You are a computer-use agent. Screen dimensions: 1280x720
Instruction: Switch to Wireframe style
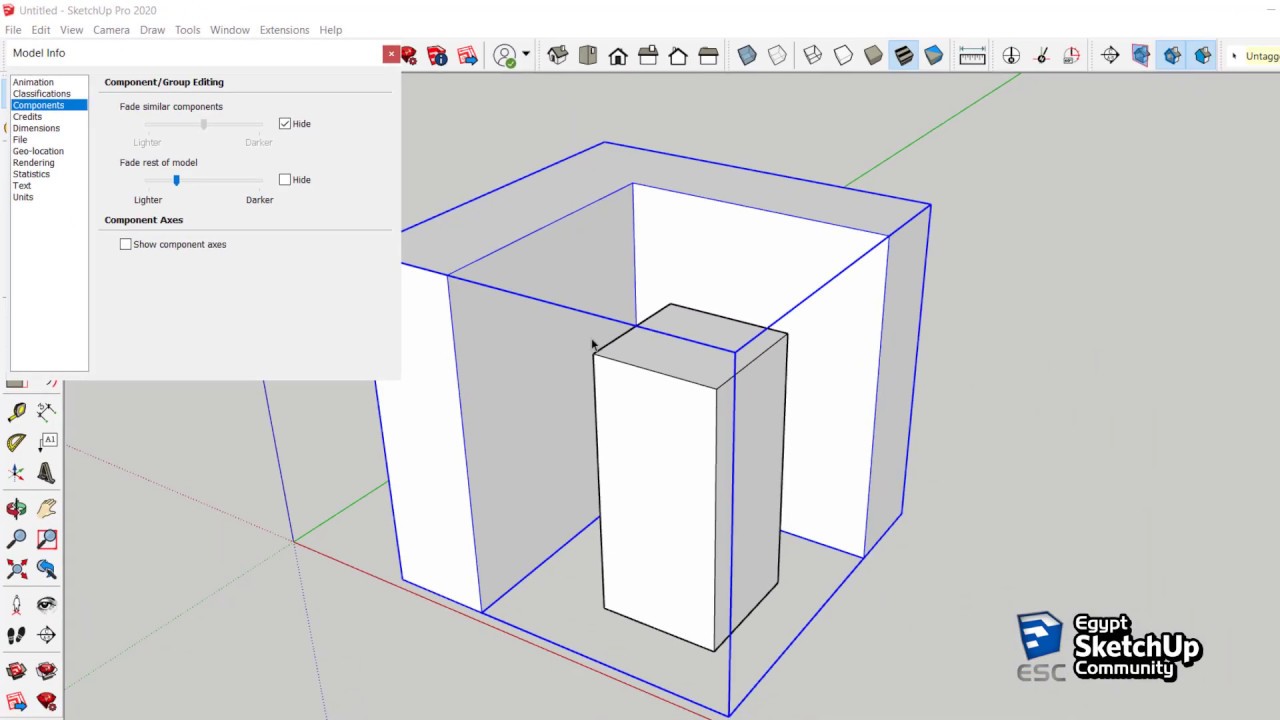(813, 56)
